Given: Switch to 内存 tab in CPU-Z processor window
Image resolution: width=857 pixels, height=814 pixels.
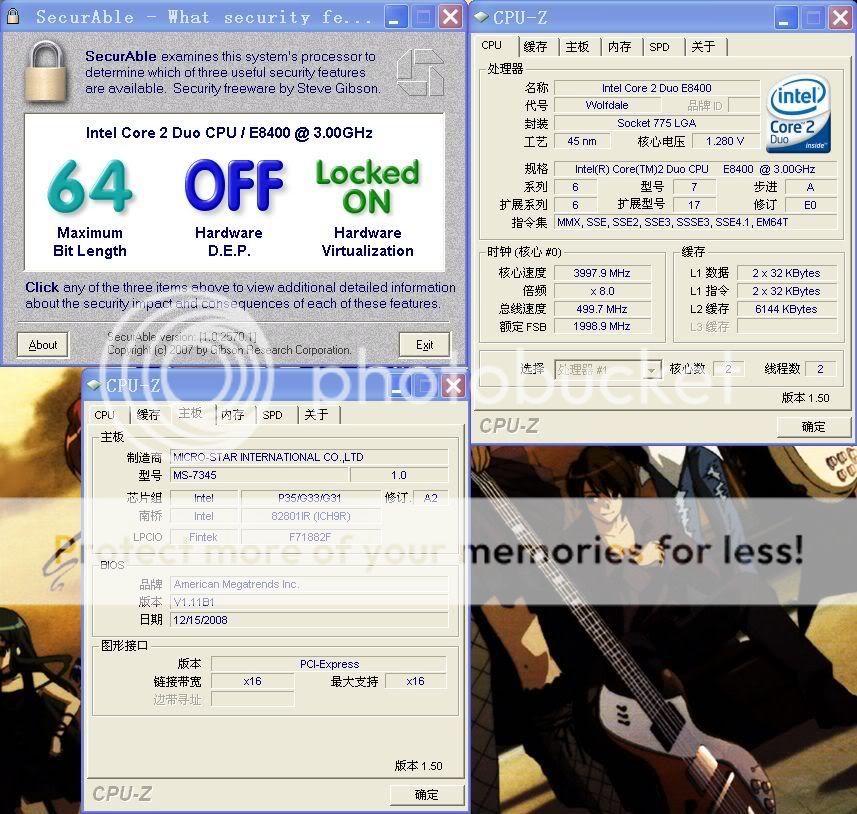Looking at the screenshot, I should (x=619, y=47).
